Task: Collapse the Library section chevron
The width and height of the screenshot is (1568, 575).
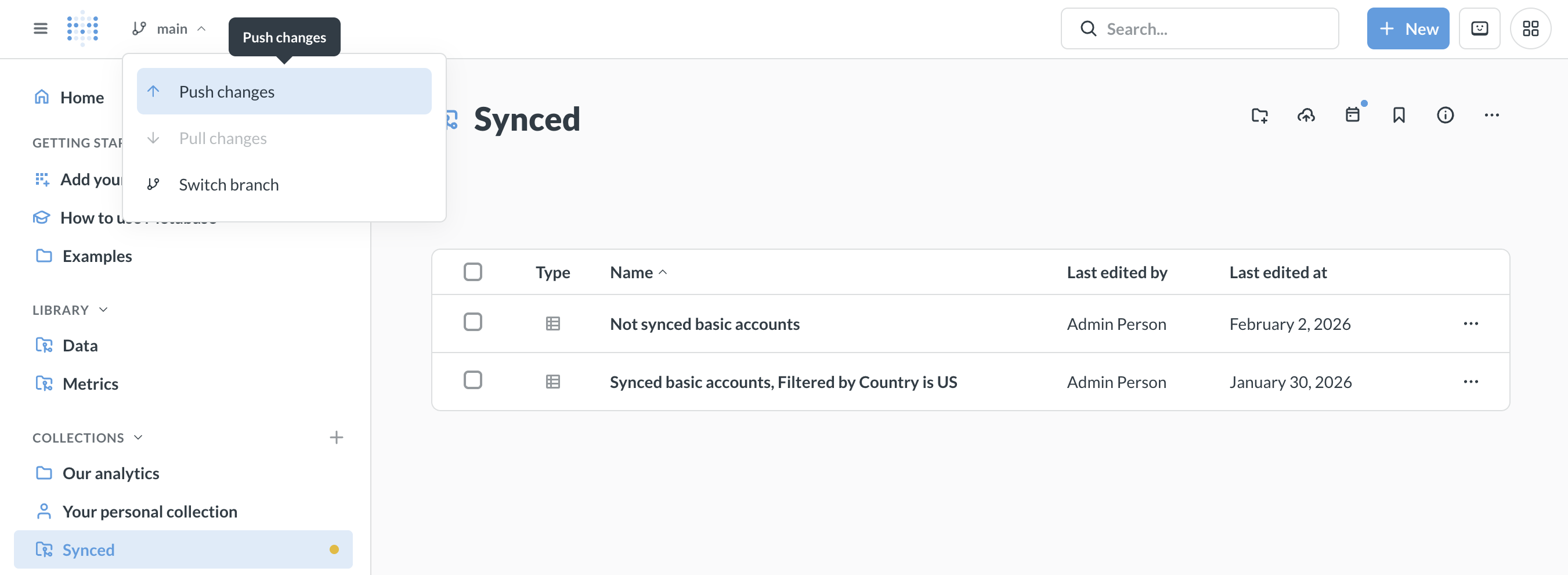Action: 103,310
